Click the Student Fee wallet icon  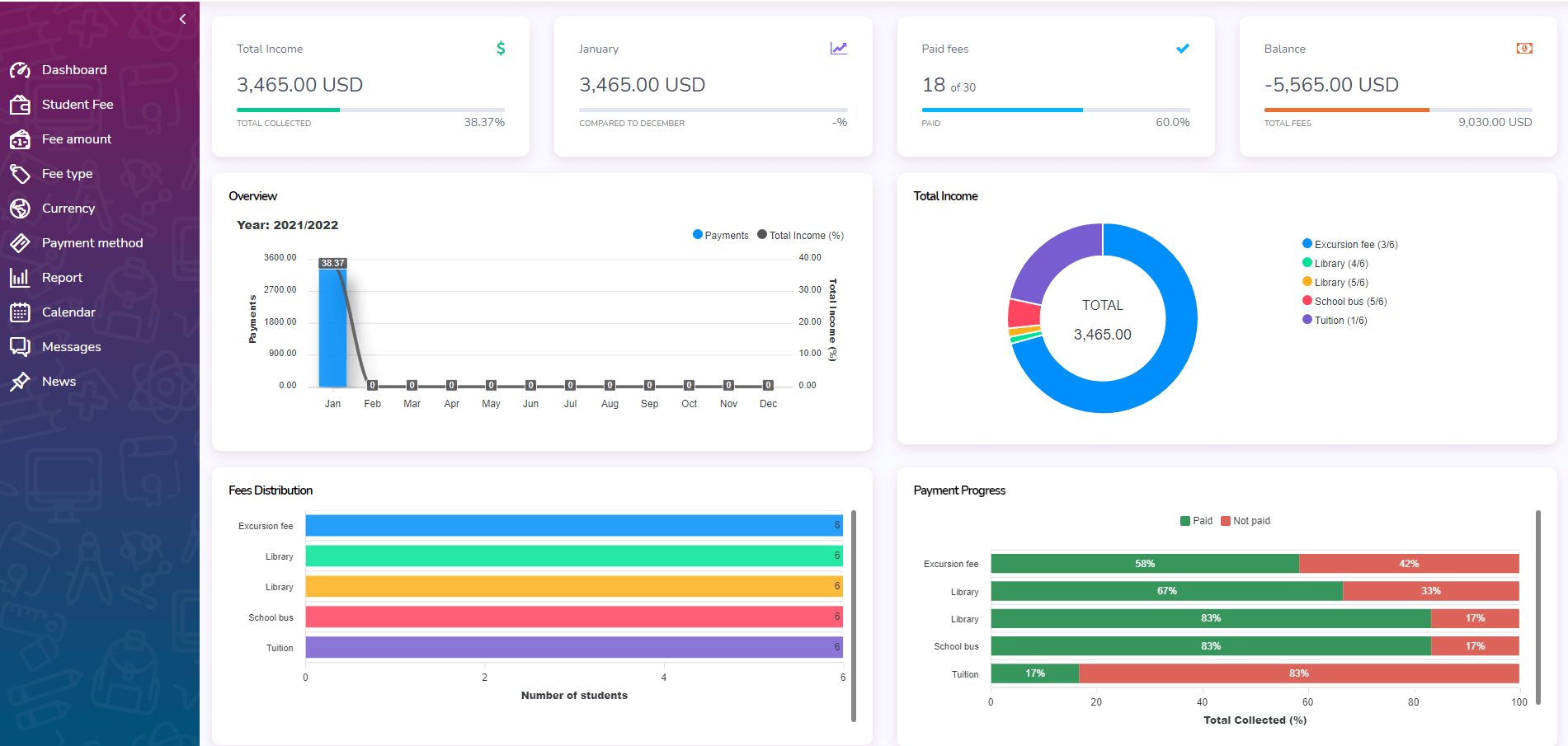click(20, 105)
